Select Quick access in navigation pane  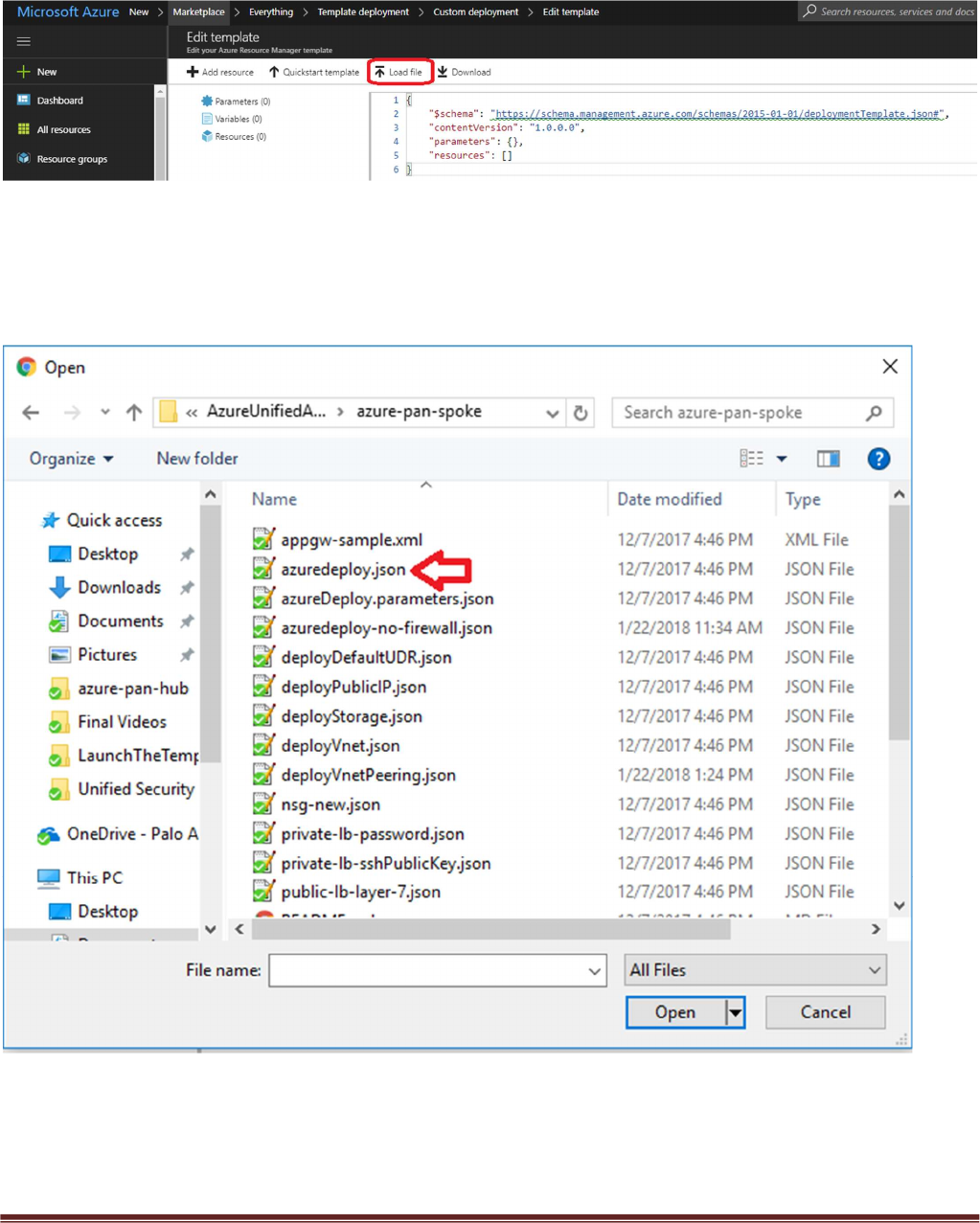coord(103,520)
